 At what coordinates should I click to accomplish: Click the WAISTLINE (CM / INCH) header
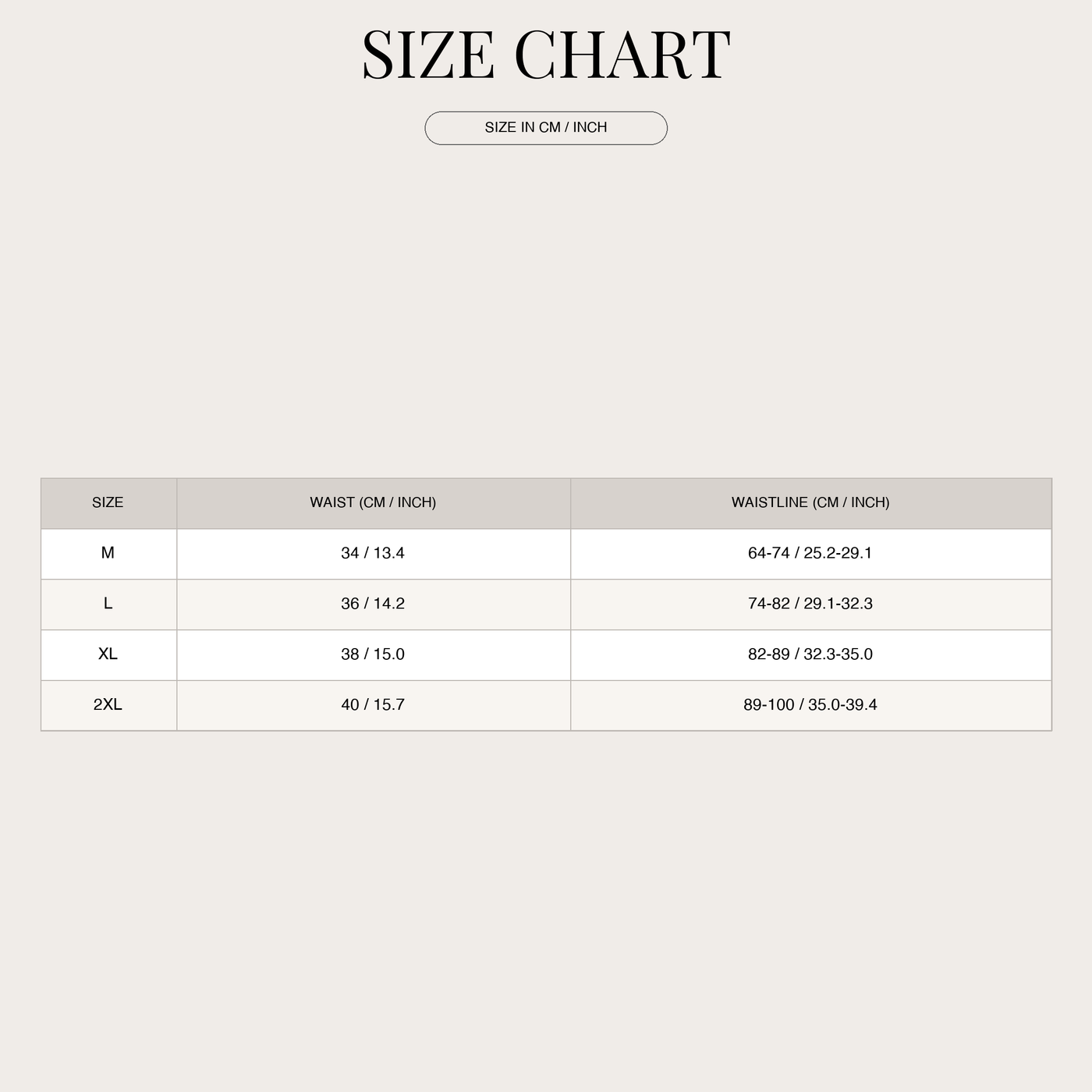coord(811,503)
